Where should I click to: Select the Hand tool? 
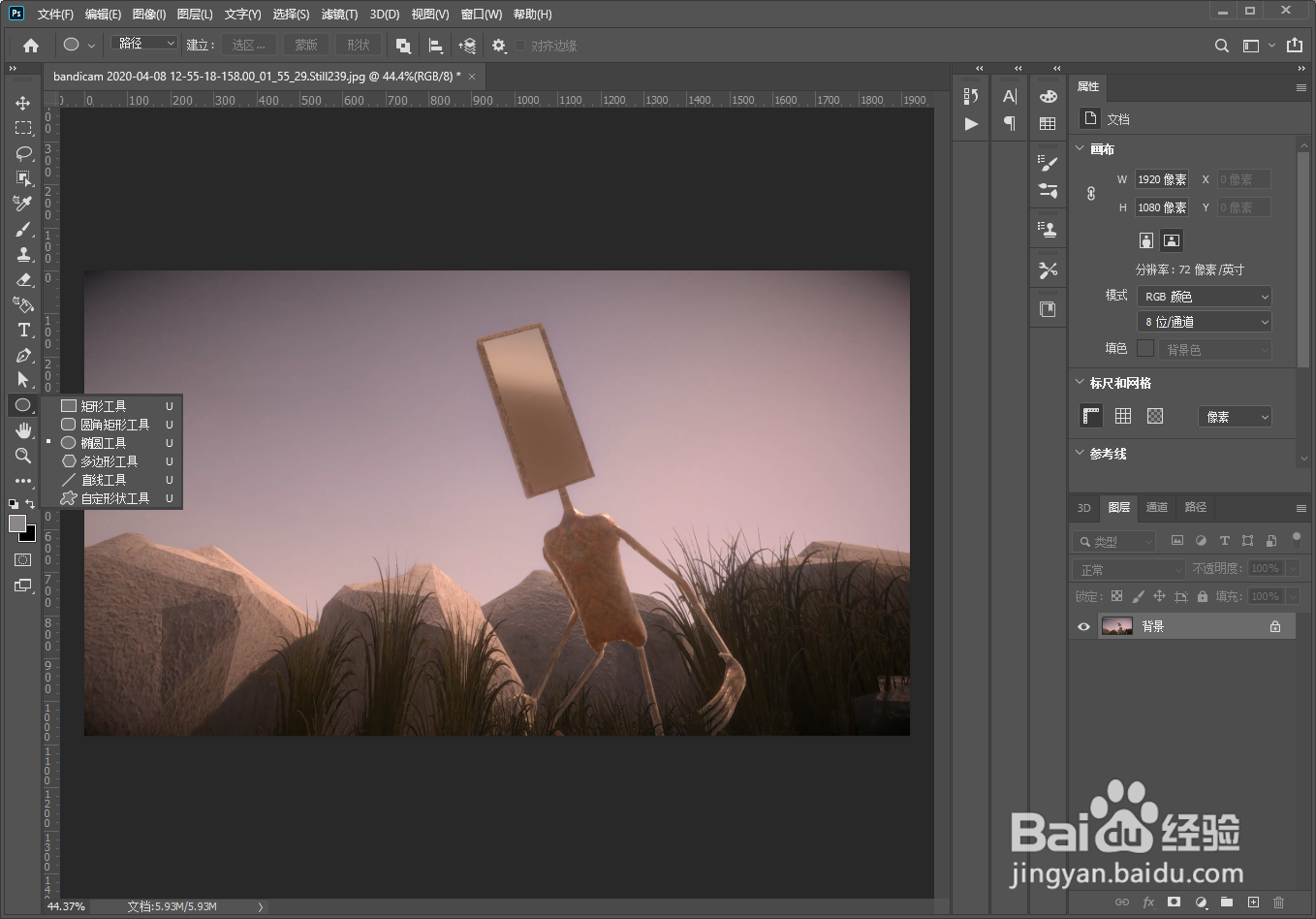tap(23, 430)
